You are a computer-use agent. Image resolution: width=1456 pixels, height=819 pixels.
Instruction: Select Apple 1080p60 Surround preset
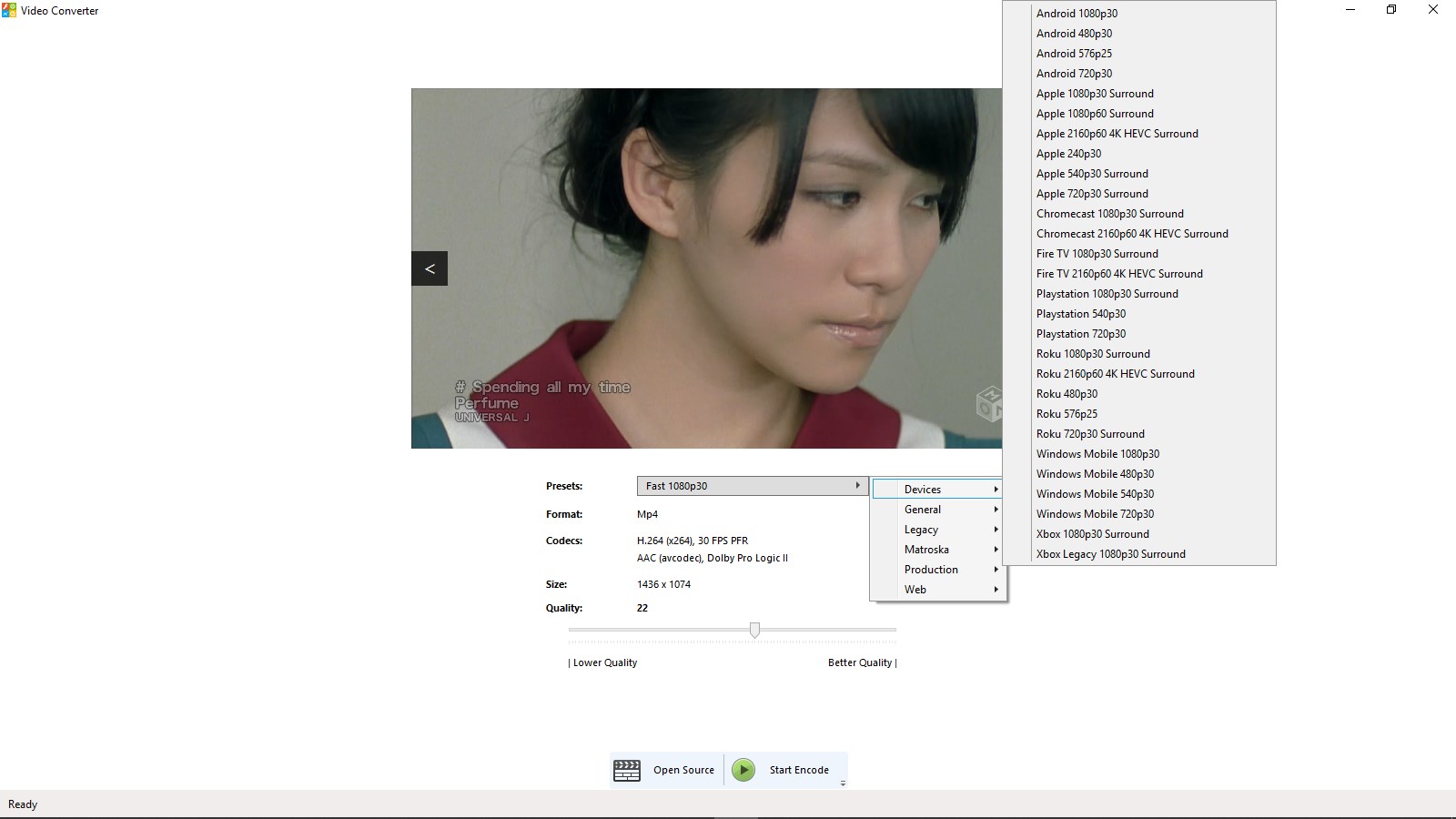(x=1139, y=114)
